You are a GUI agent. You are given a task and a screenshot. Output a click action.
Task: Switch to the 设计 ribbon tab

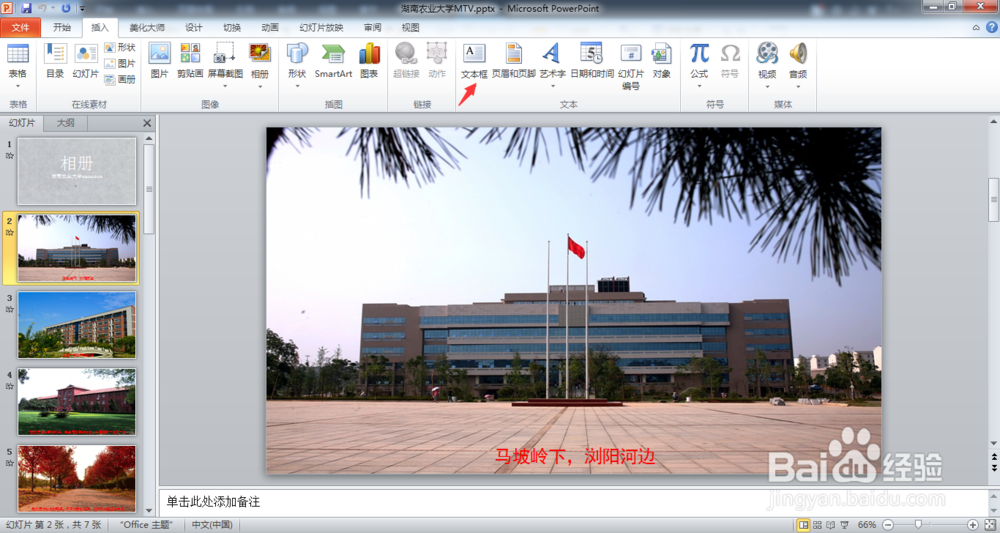point(193,27)
